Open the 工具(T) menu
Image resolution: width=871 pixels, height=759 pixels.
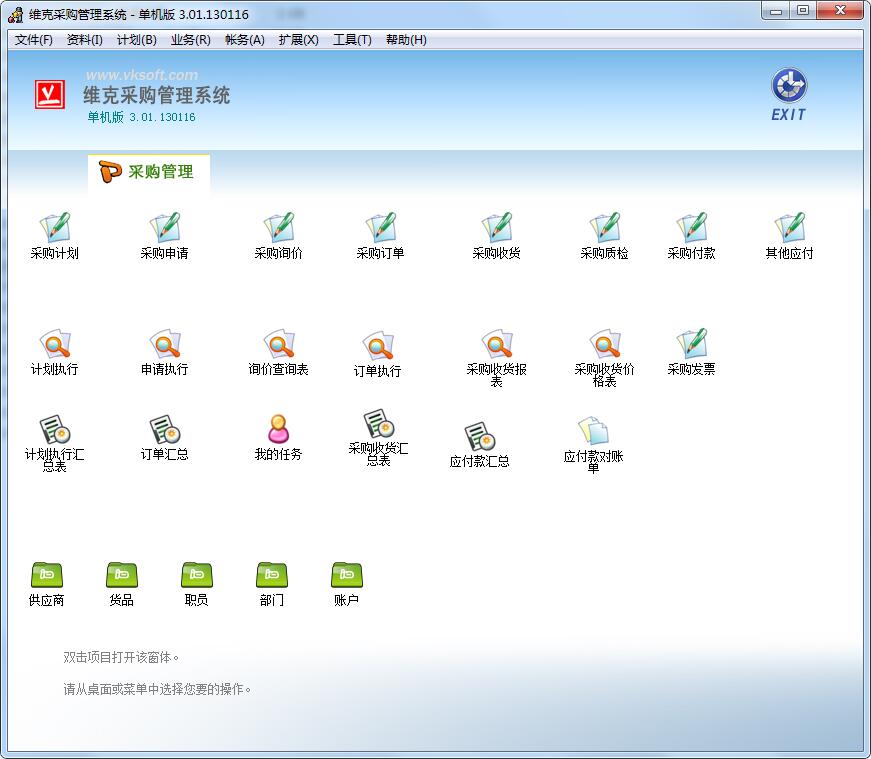pos(352,40)
